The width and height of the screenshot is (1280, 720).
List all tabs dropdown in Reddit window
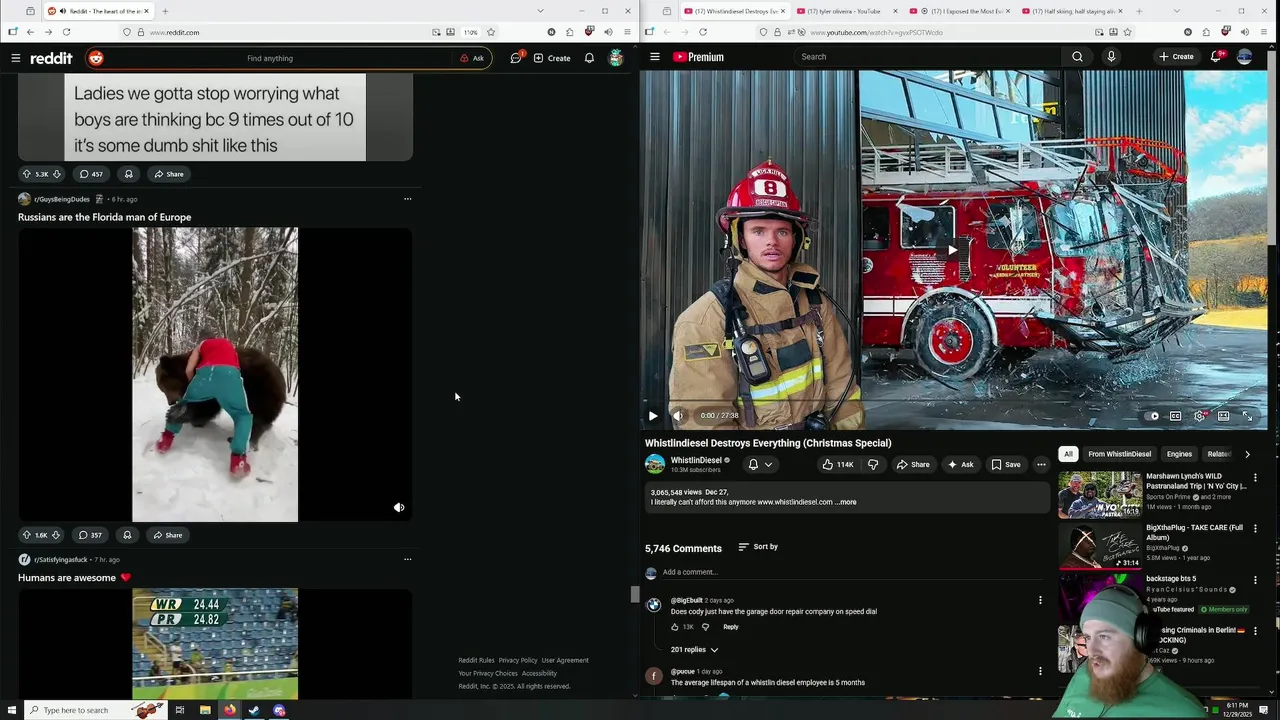tap(541, 11)
